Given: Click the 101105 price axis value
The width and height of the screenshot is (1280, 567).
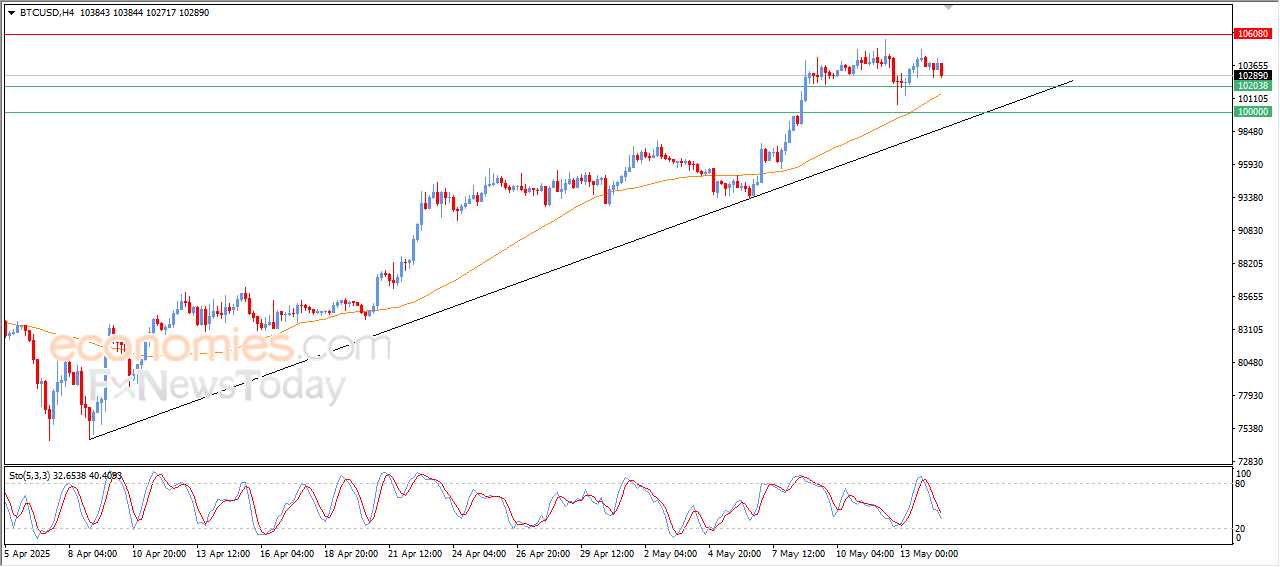Looking at the screenshot, I should coord(1251,99).
